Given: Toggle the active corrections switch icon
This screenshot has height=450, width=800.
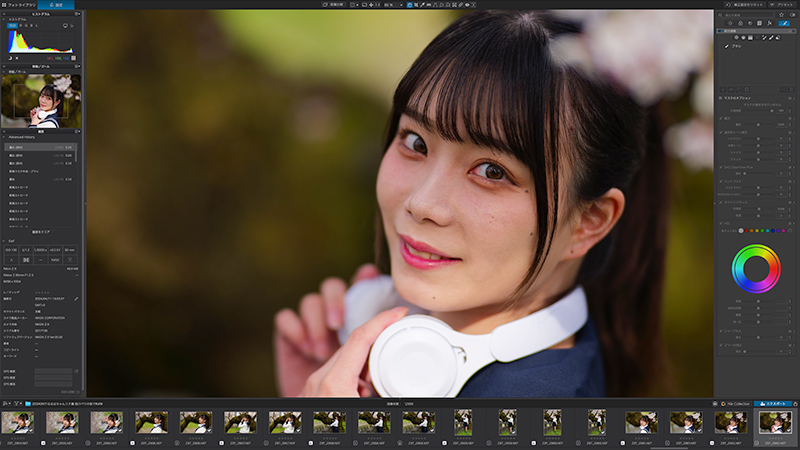Looking at the screenshot, I should [x=792, y=15].
